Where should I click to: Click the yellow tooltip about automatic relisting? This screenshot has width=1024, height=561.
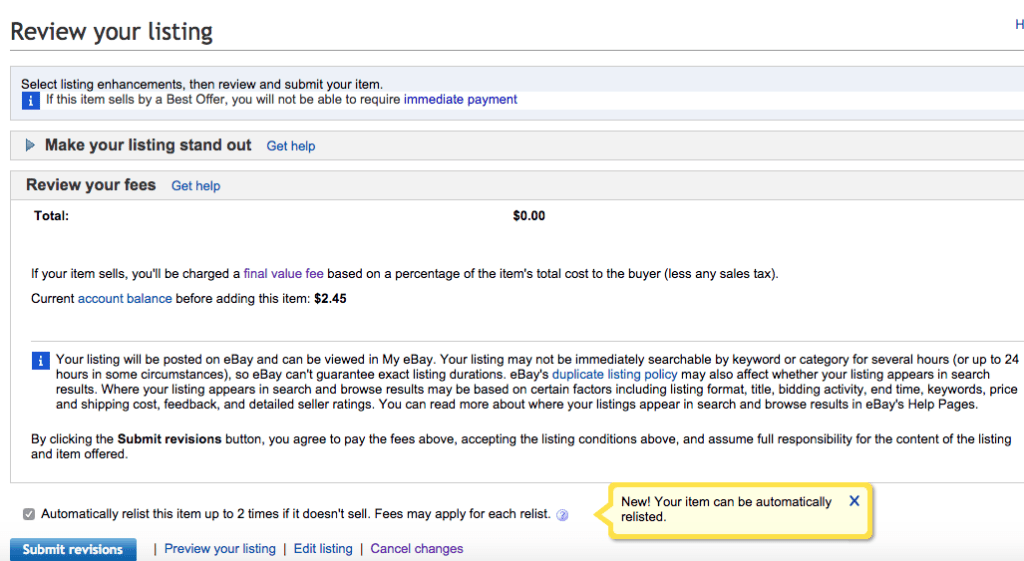coord(725,509)
